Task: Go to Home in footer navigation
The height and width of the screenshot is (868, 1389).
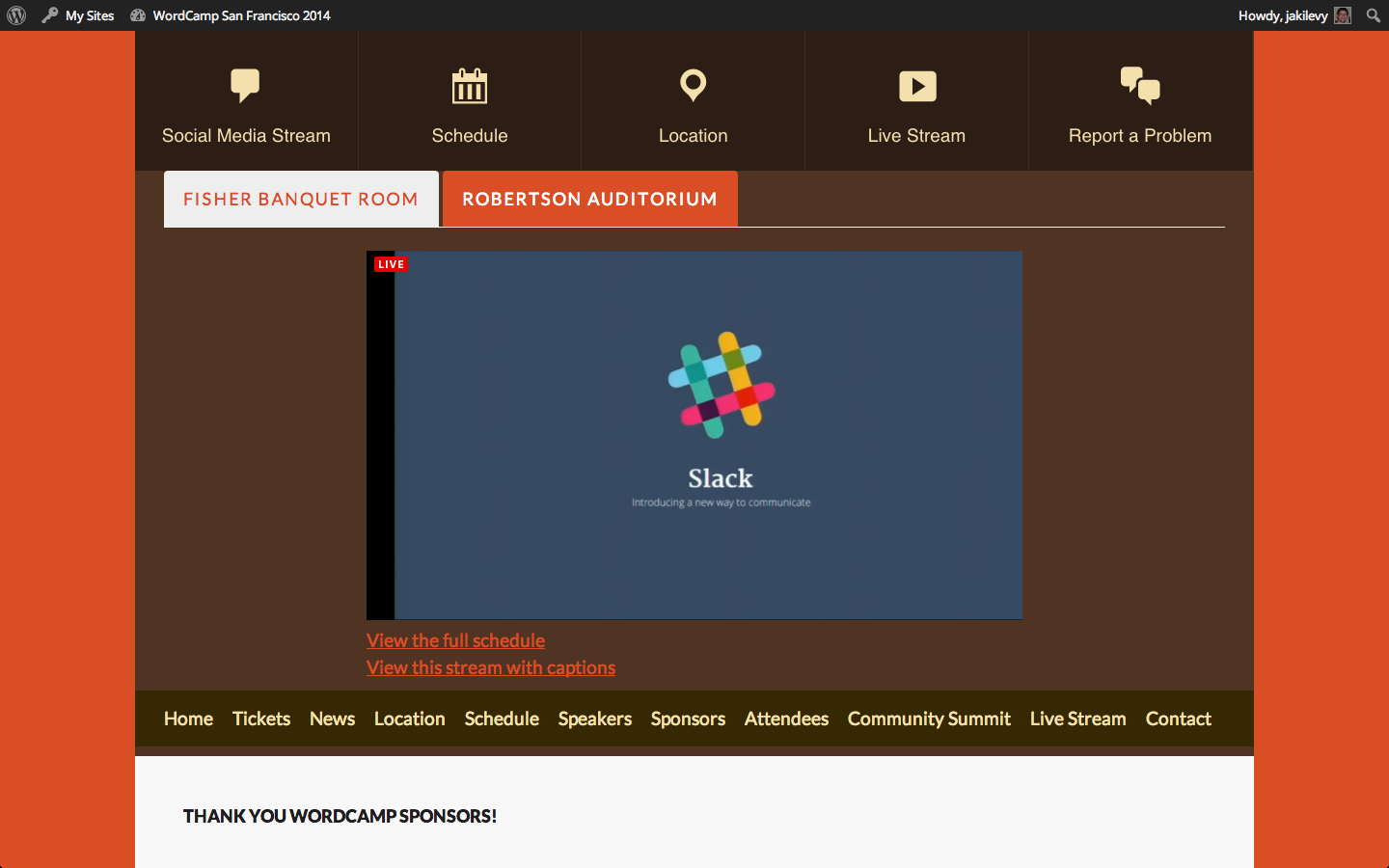Action: coord(188,719)
